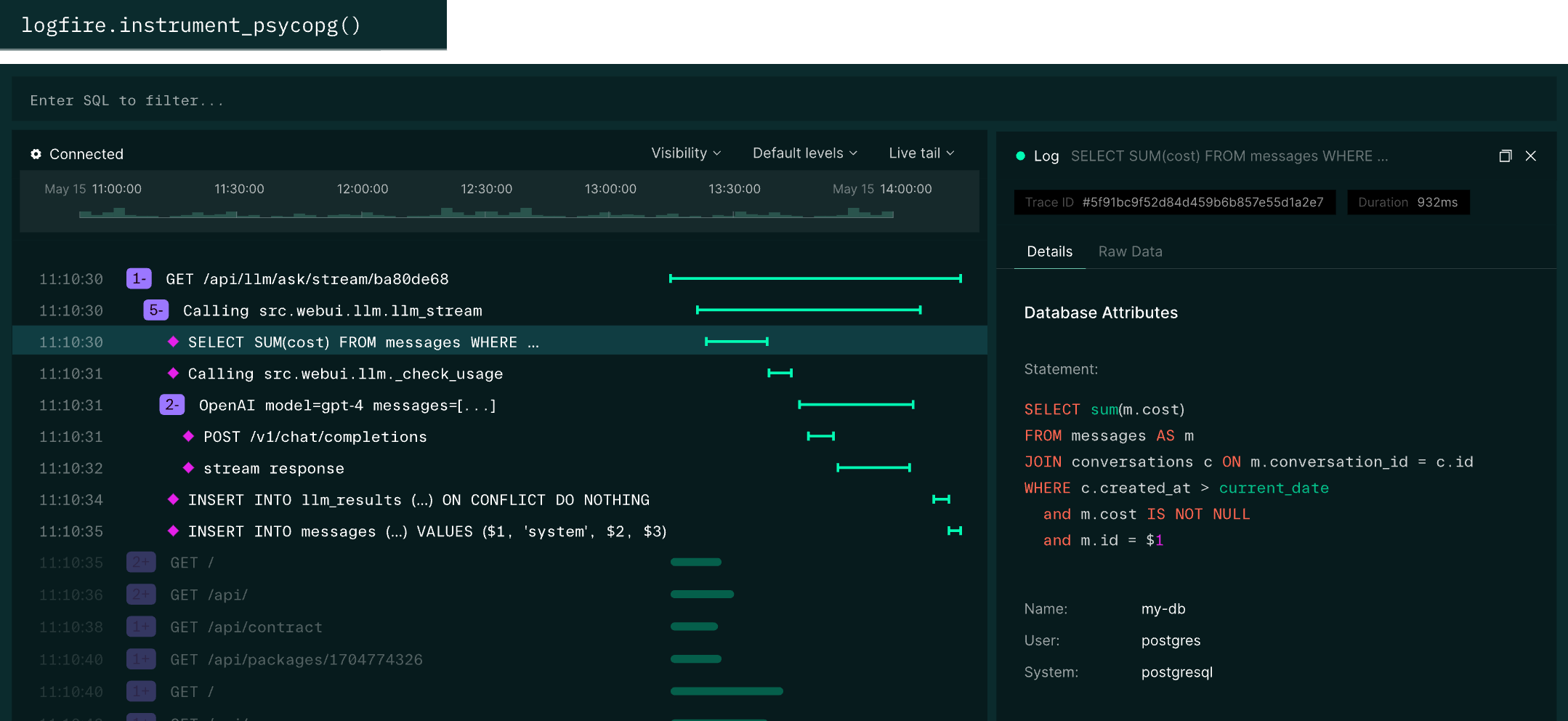Click the diamond icon on the SELECT SUM(cost) row

173,342
